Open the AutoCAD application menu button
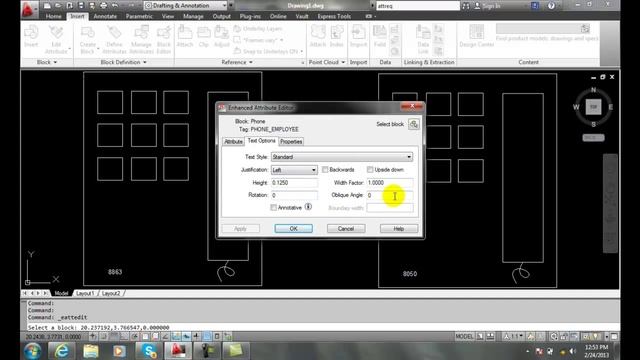Viewport: 640px width, 360px height. pos(28,9)
